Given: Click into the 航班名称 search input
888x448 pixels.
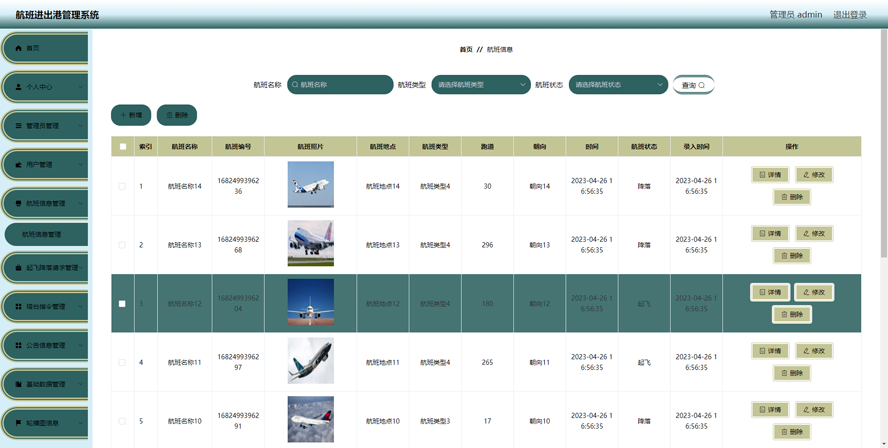Looking at the screenshot, I should [x=340, y=85].
